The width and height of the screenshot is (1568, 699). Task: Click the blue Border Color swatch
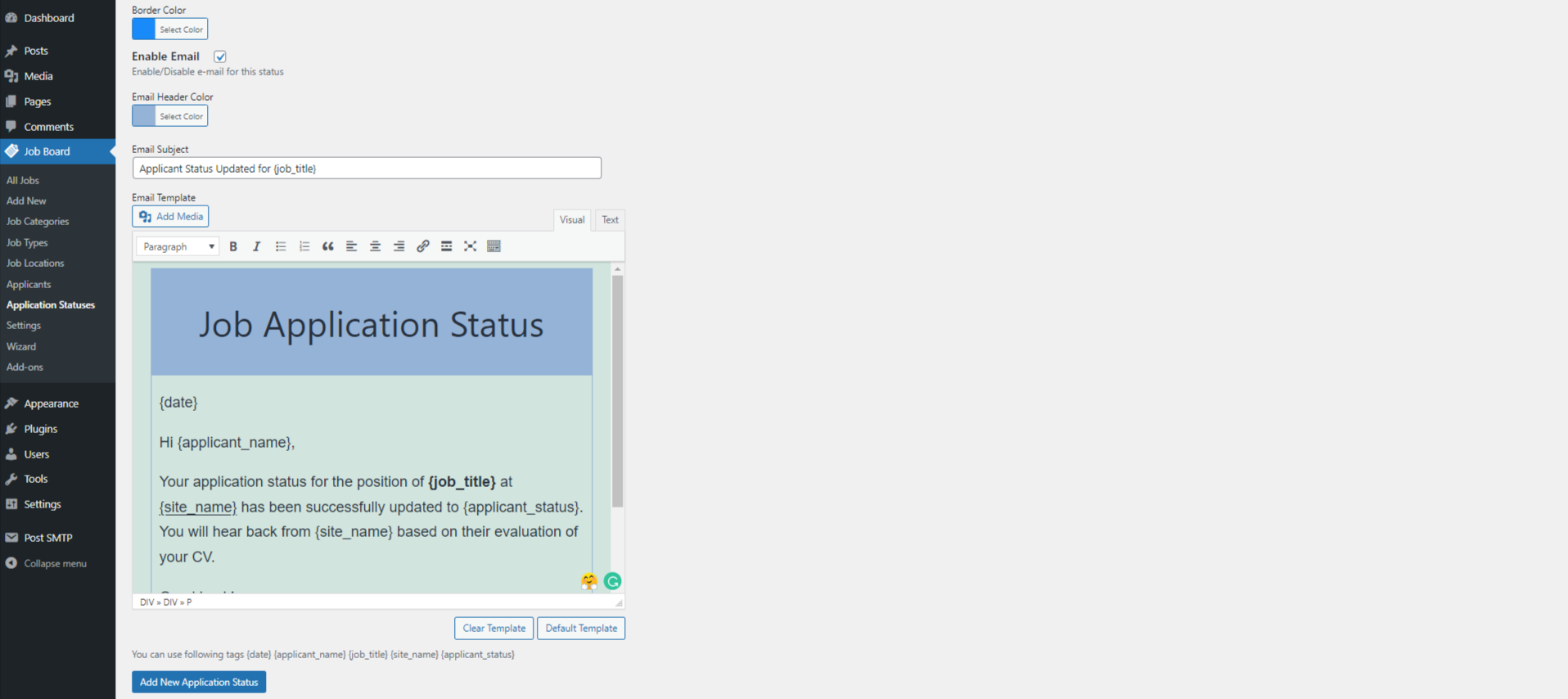pyautogui.click(x=144, y=29)
